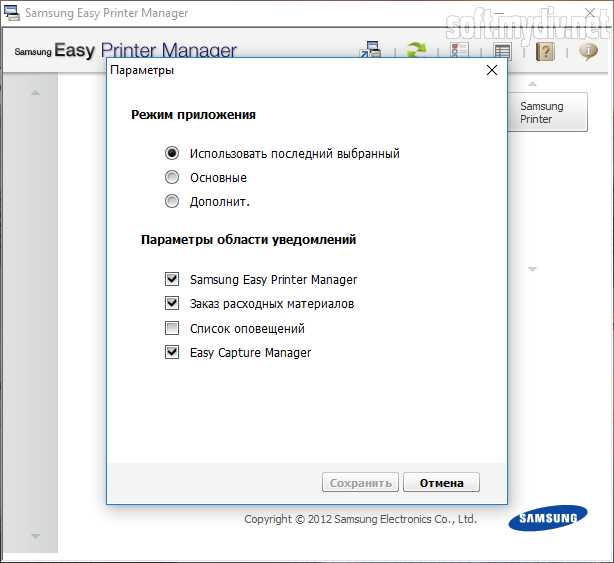Select 'Использовать последний выбранный' radio button
The image size is (614, 563).
(172, 153)
